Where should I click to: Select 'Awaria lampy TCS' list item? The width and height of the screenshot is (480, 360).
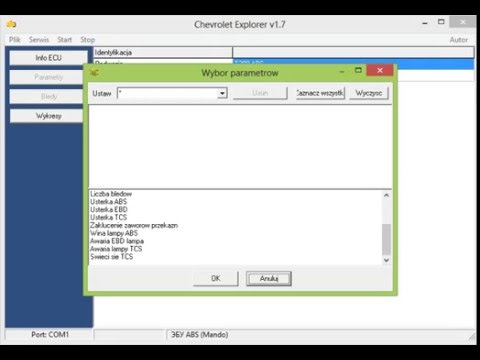[116, 249]
